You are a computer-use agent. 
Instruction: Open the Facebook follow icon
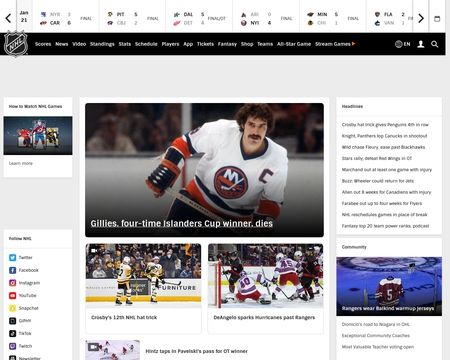pyautogui.click(x=12, y=270)
